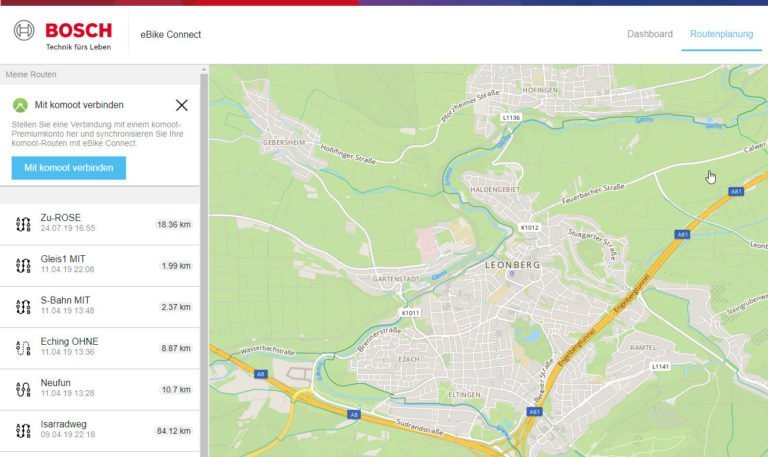Click the Wasserbachstraße map label
Image resolution: width=768 pixels, height=457 pixels.
[267, 350]
